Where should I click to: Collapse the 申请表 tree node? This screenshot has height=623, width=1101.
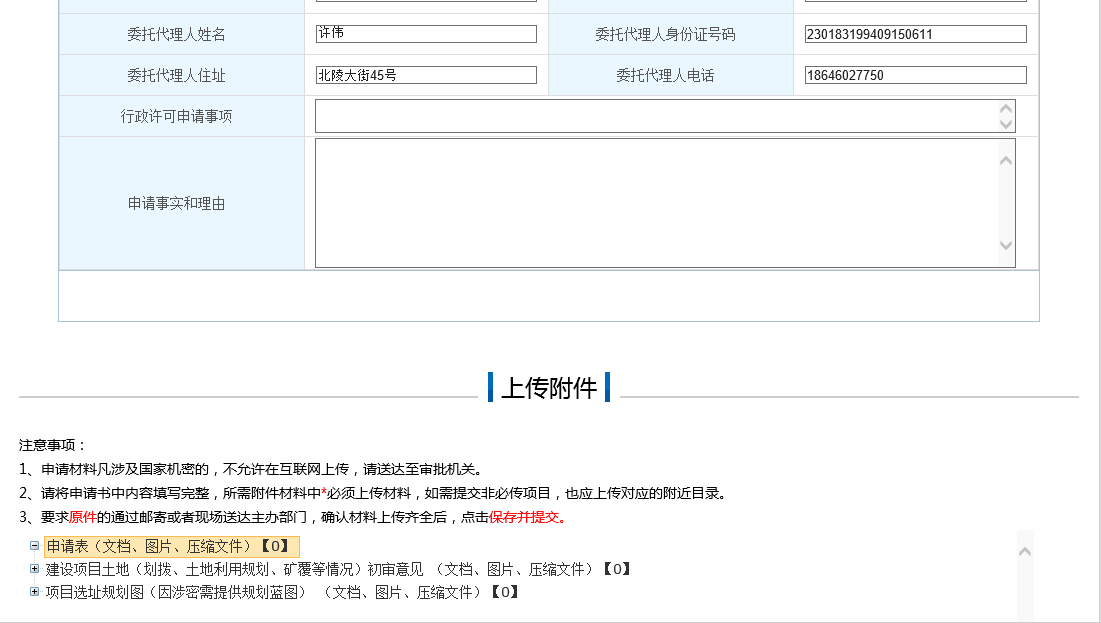click(x=34, y=546)
